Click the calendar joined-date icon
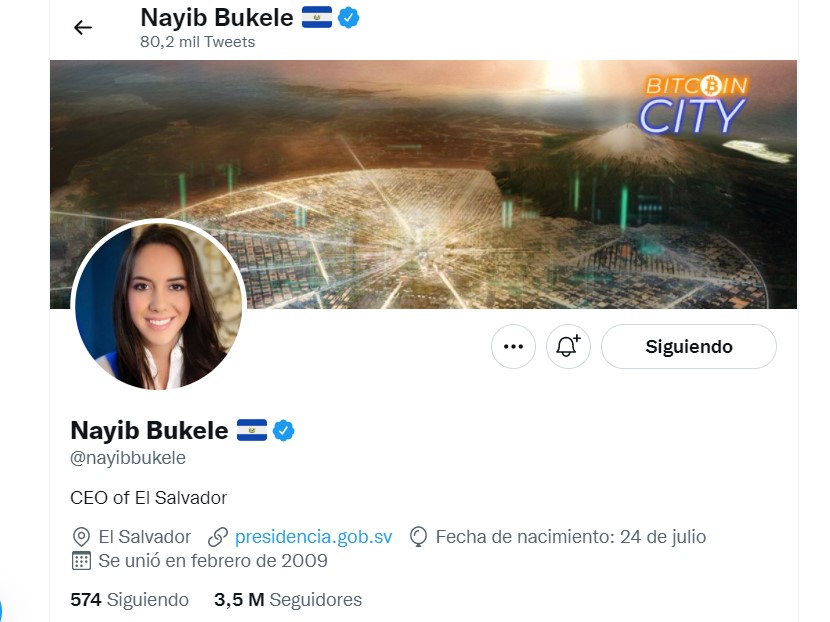This screenshot has height=622, width=830. 81,561
